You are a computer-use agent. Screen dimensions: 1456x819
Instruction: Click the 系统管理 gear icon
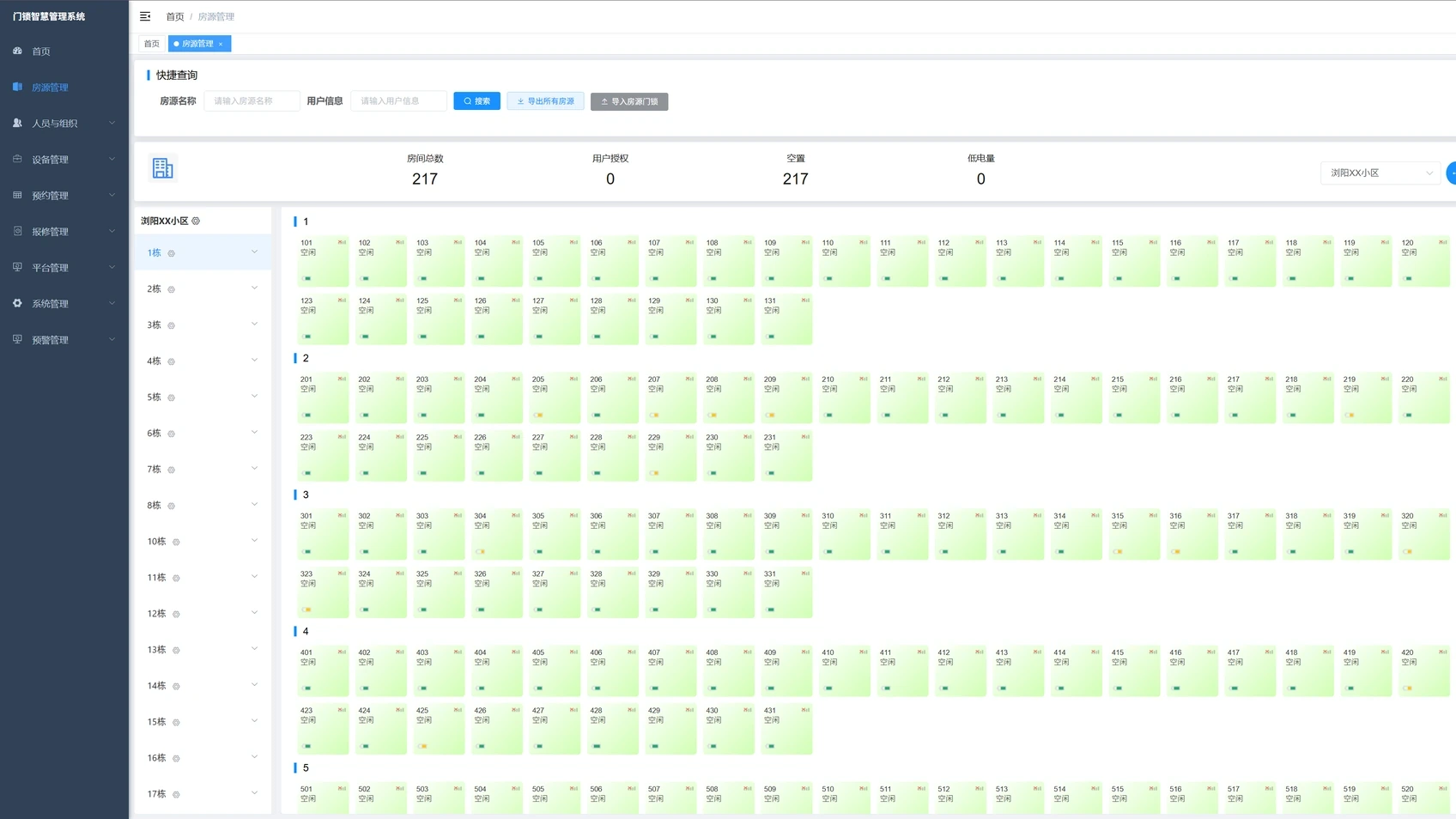(17, 303)
